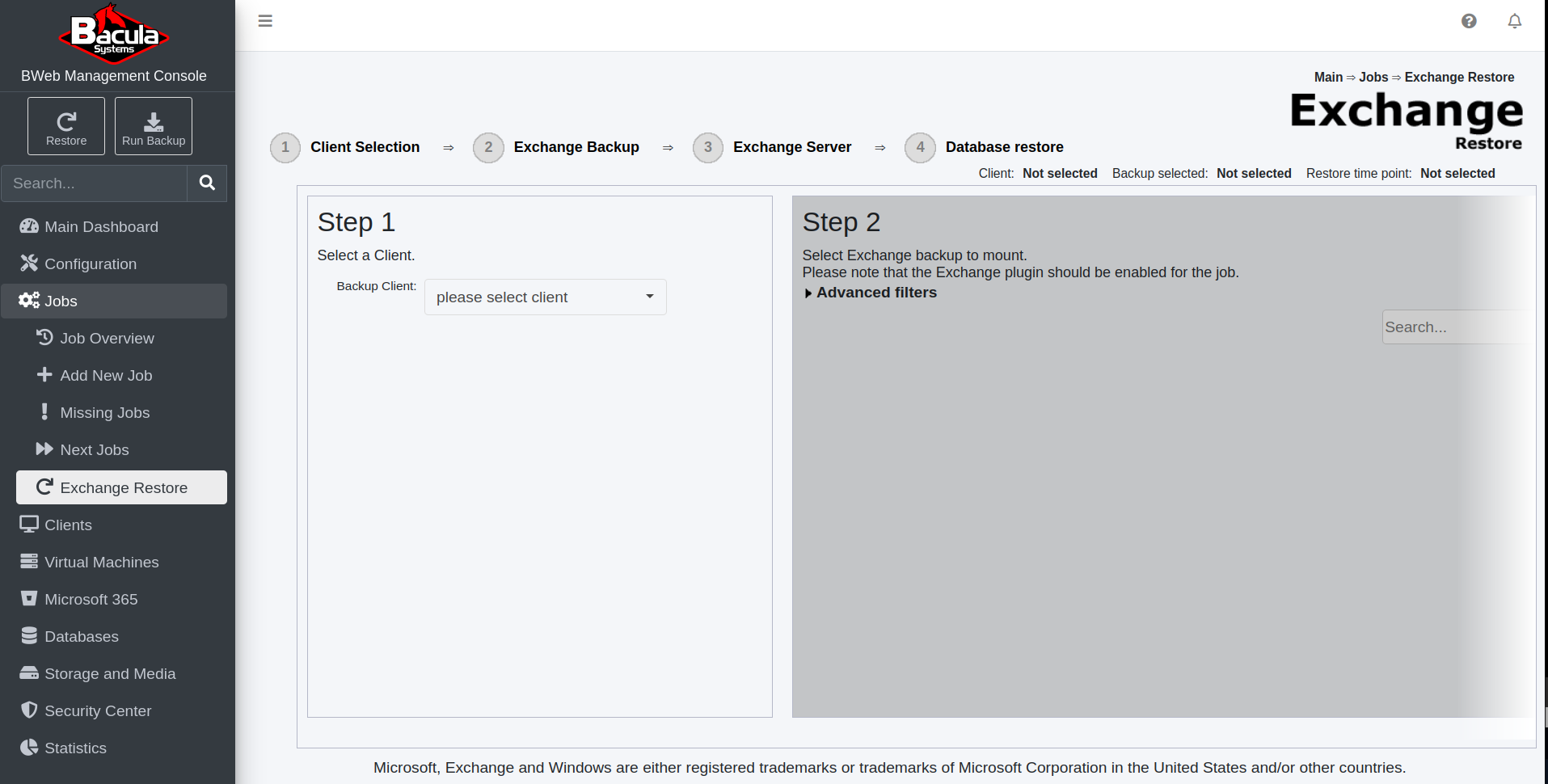Viewport: 1548px width, 784px height.
Task: Click the Databases cylinder icon
Action: pos(29,635)
